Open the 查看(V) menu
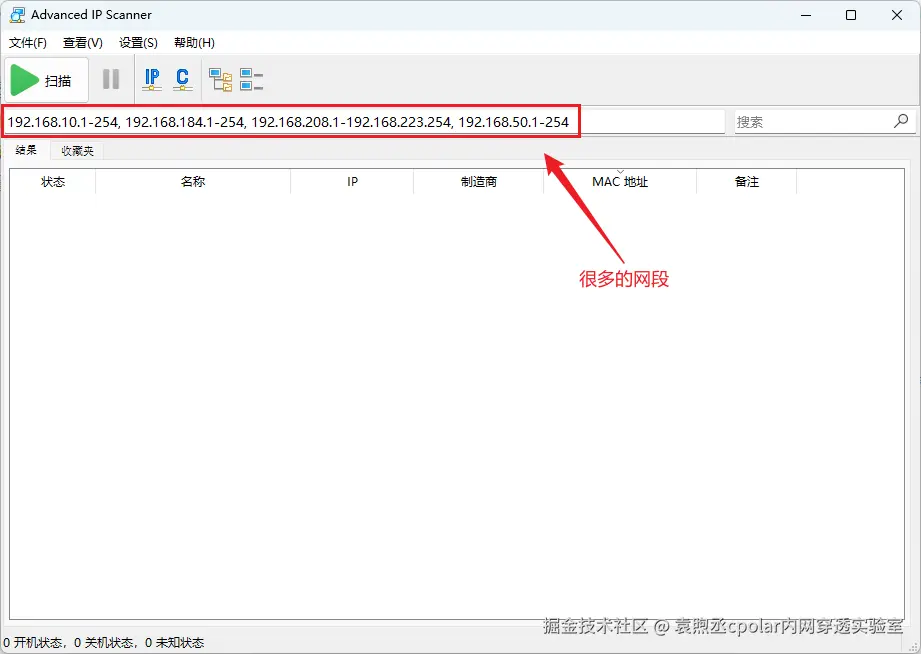This screenshot has width=921, height=654. (83, 43)
